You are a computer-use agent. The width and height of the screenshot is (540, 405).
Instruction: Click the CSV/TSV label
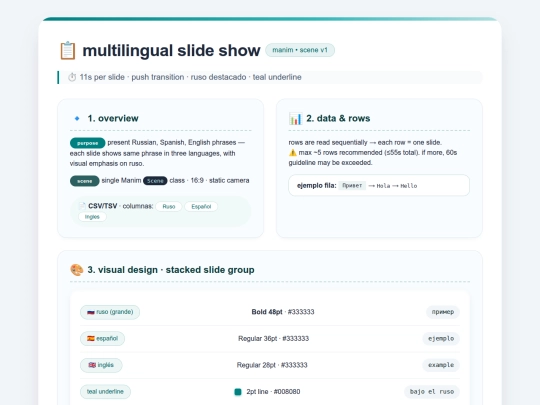tap(103, 206)
